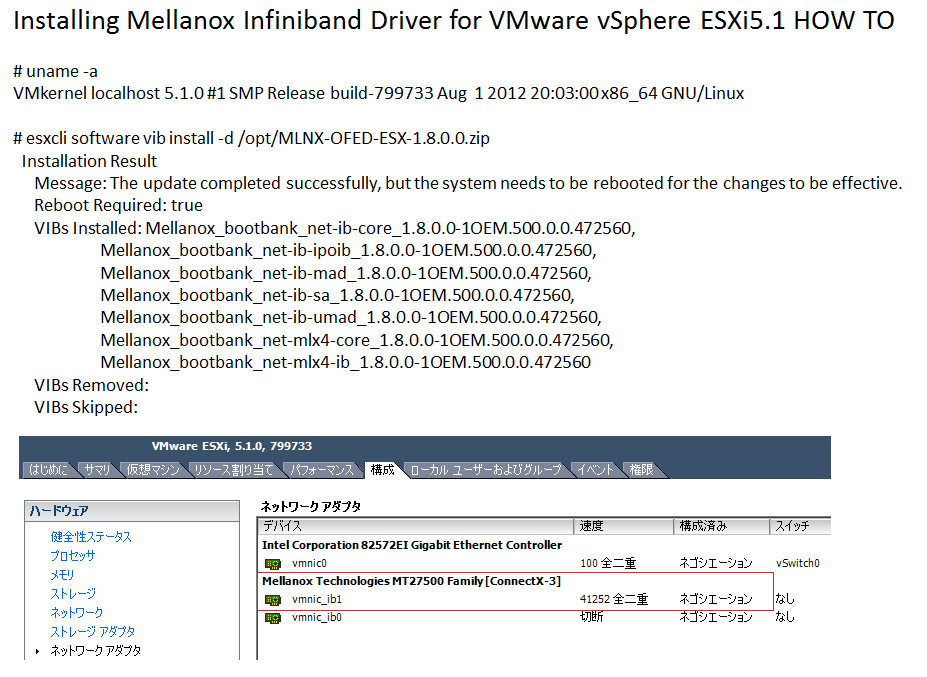Image resolution: width=927 pixels, height=677 pixels.
Task: Open the ストレージ アダプタ link
Action: [93, 631]
